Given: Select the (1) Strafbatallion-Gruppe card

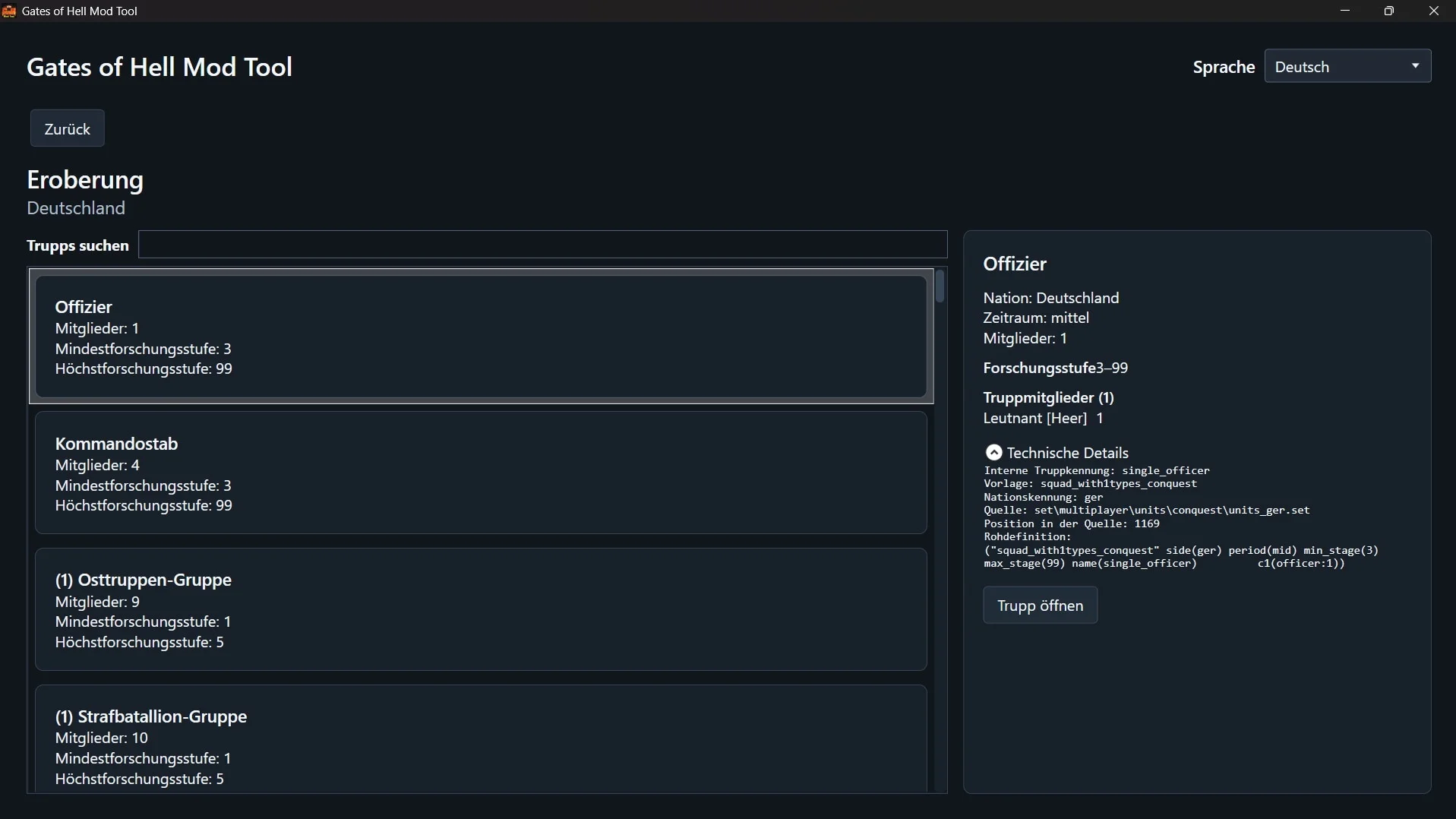Looking at the screenshot, I should tap(481, 738).
